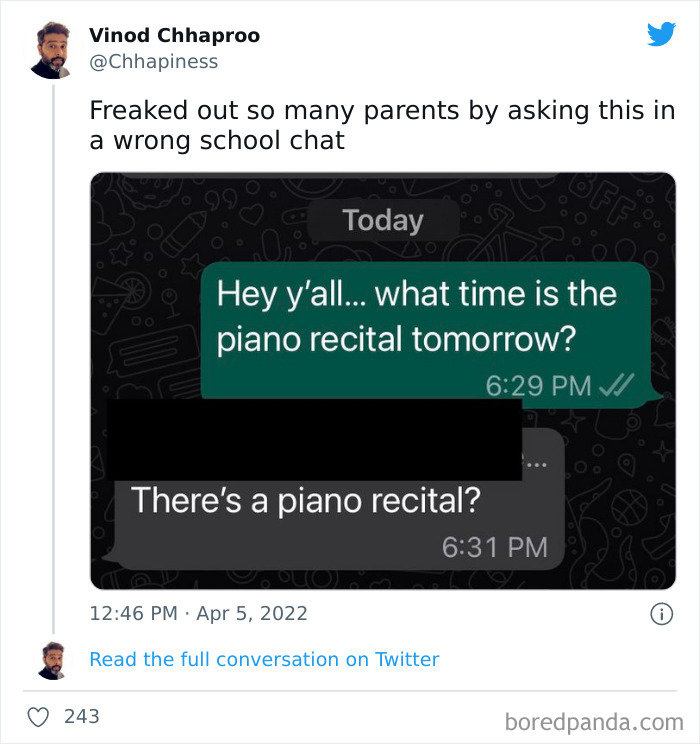Click the blacked-out sender name bar
Screen dimensions: 700x744
click(x=313, y=438)
